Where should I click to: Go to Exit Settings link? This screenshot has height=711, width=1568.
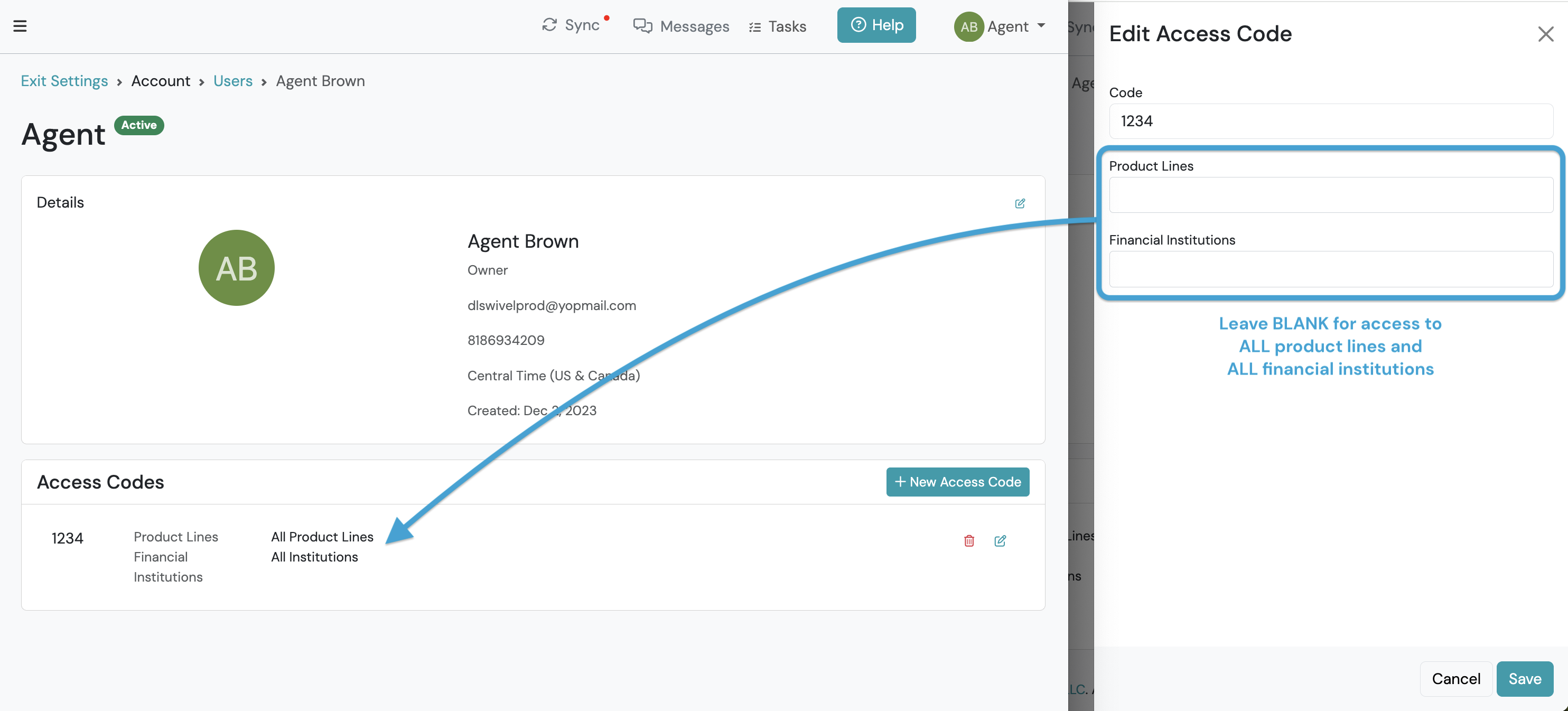click(64, 81)
